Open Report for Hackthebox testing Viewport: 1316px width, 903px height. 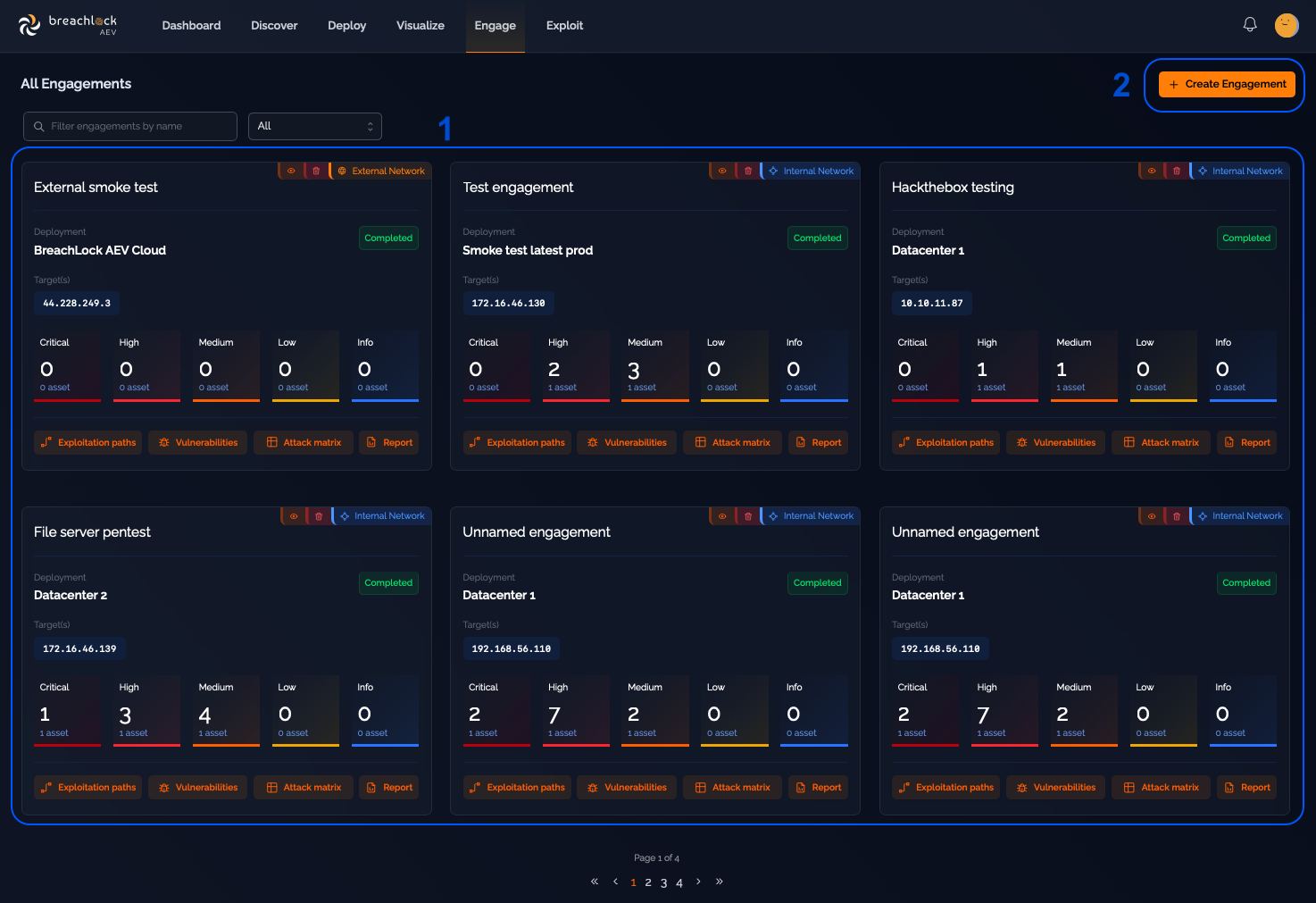(x=1247, y=442)
